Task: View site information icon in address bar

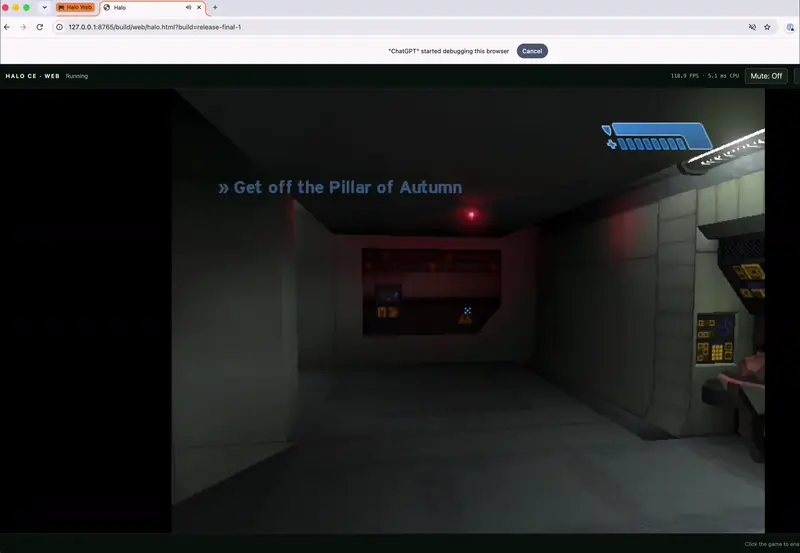Action: tap(59, 27)
